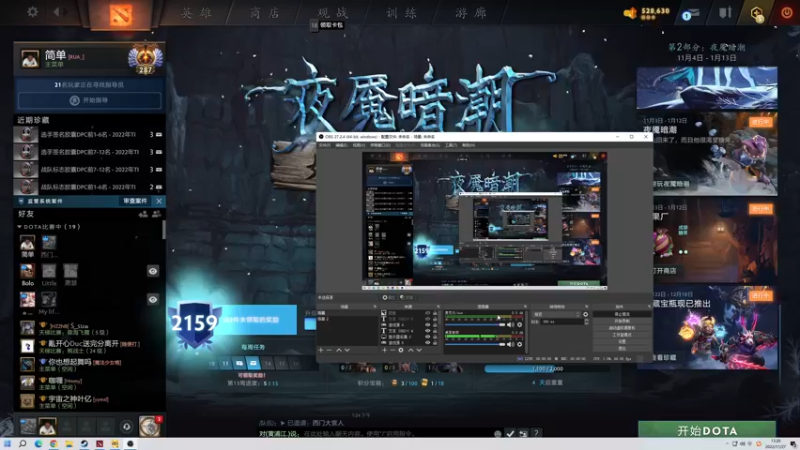800x450 pixels.
Task: Open the treasure badge with red notification
Action: point(149,426)
